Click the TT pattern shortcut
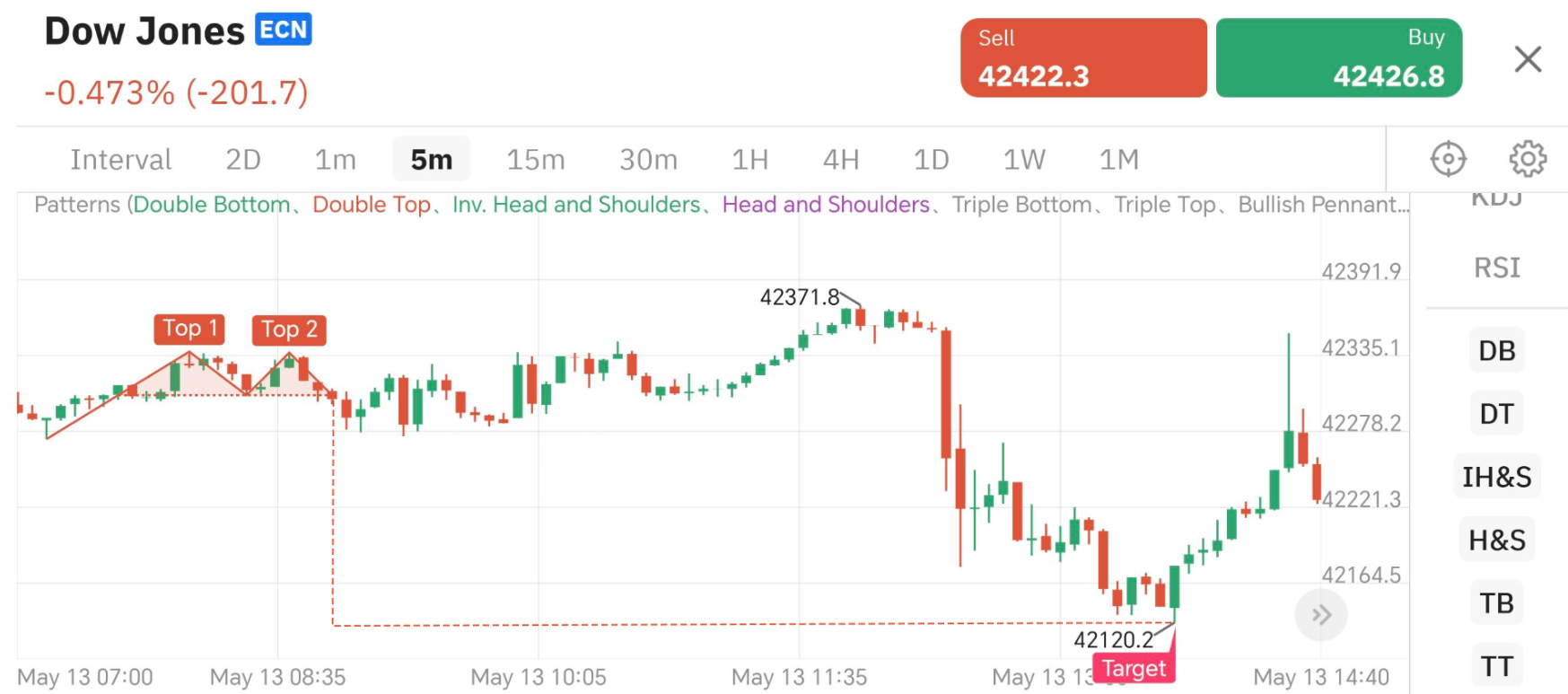Viewport: 1568px width, 694px height. pyautogui.click(x=1495, y=666)
